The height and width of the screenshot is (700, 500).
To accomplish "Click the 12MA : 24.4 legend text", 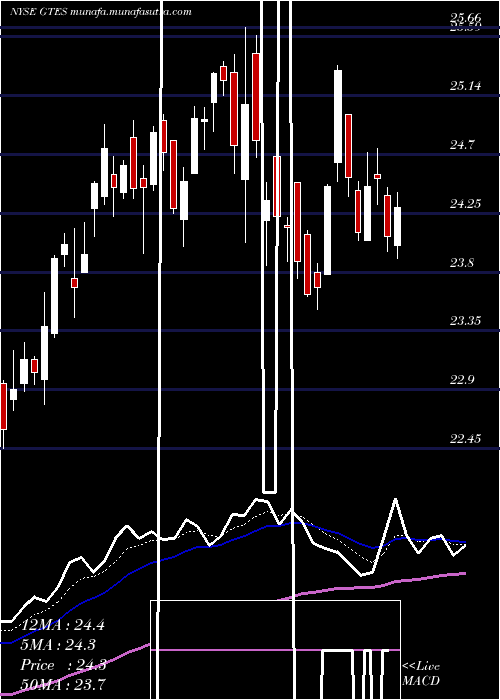I will click(x=62, y=625).
